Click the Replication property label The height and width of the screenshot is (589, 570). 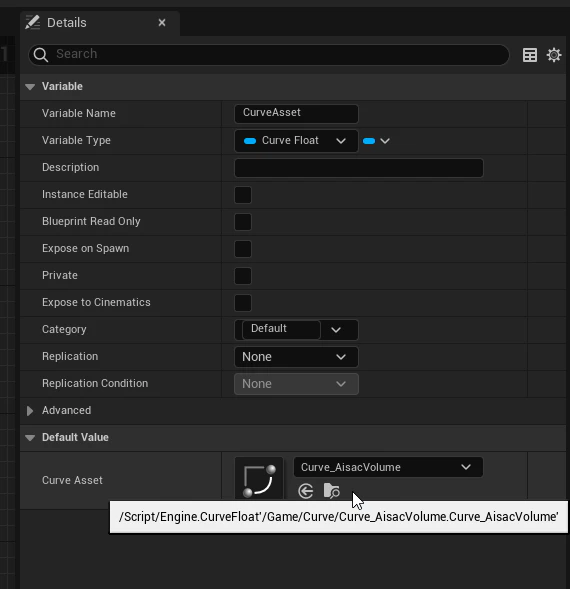coord(70,356)
